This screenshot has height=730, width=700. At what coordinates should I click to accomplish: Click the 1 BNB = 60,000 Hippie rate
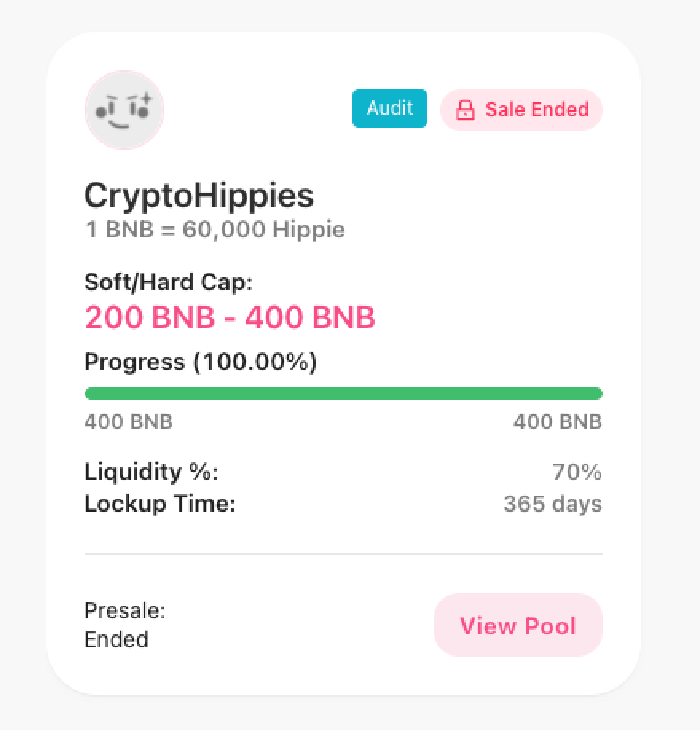215,230
